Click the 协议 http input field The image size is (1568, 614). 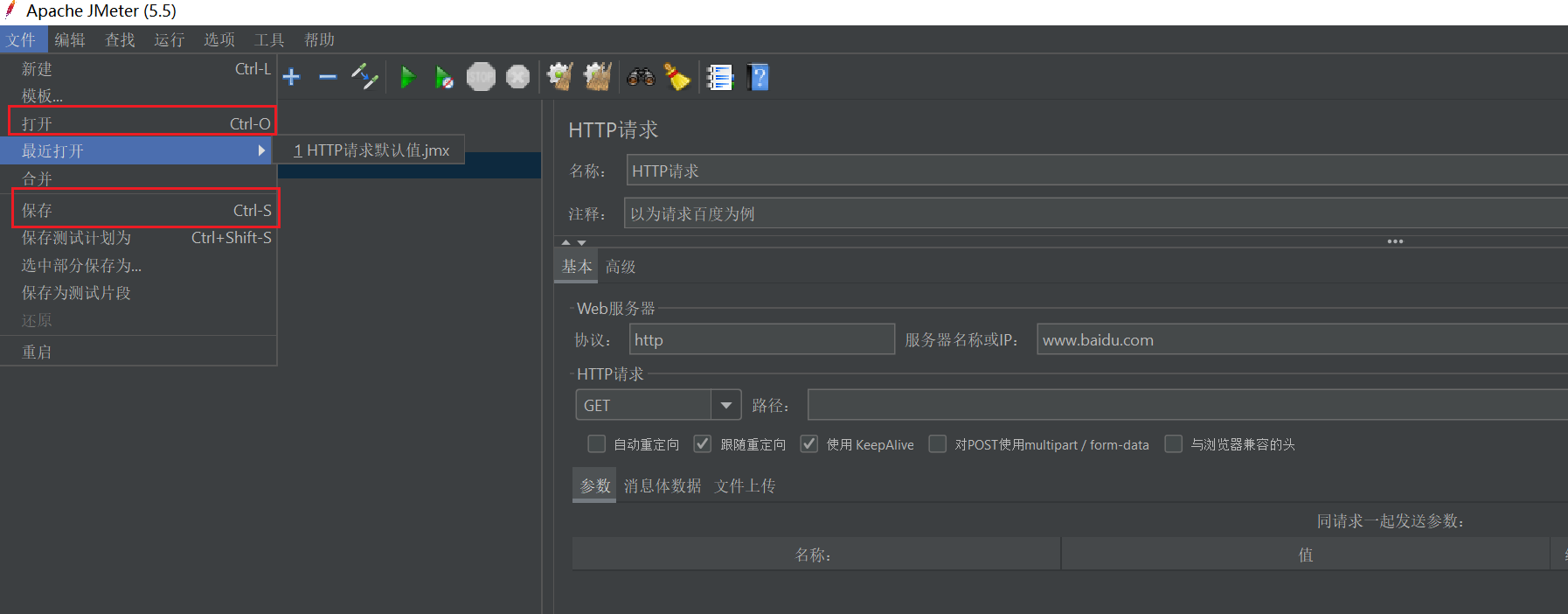pyautogui.click(x=762, y=339)
